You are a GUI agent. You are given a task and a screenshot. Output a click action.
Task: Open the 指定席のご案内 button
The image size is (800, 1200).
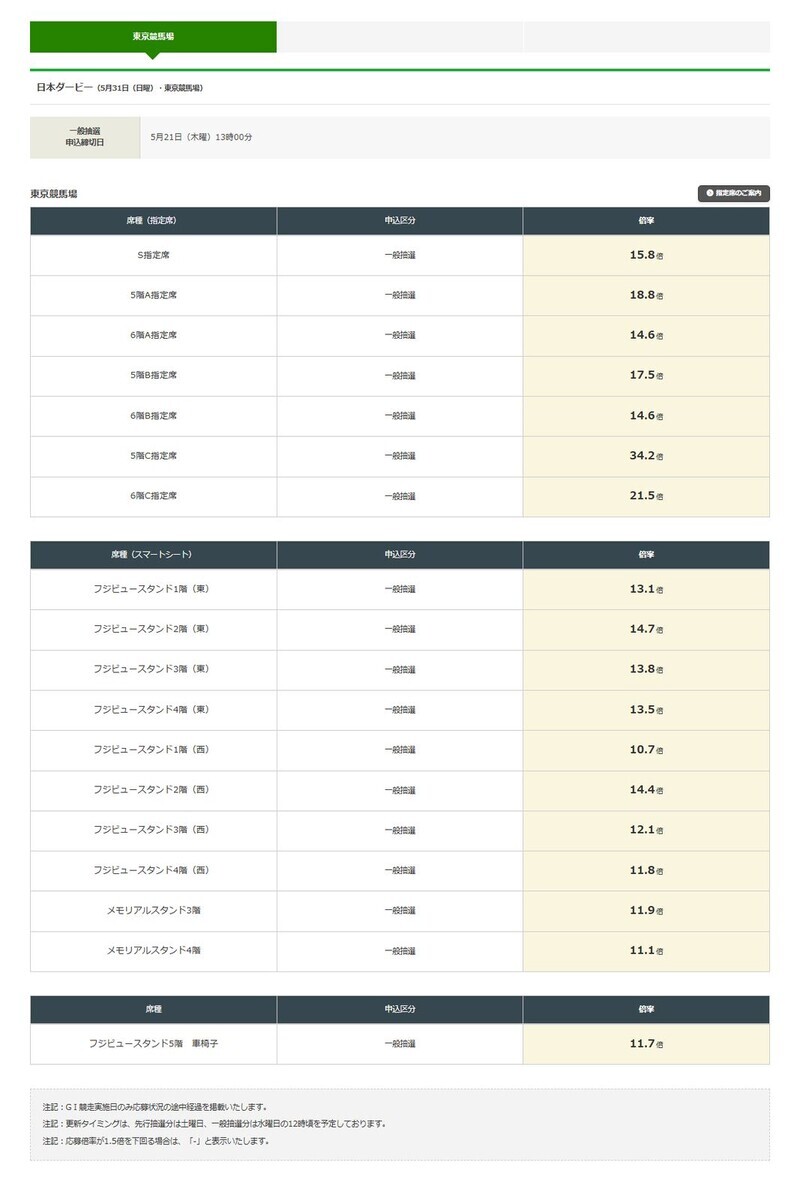734,193
